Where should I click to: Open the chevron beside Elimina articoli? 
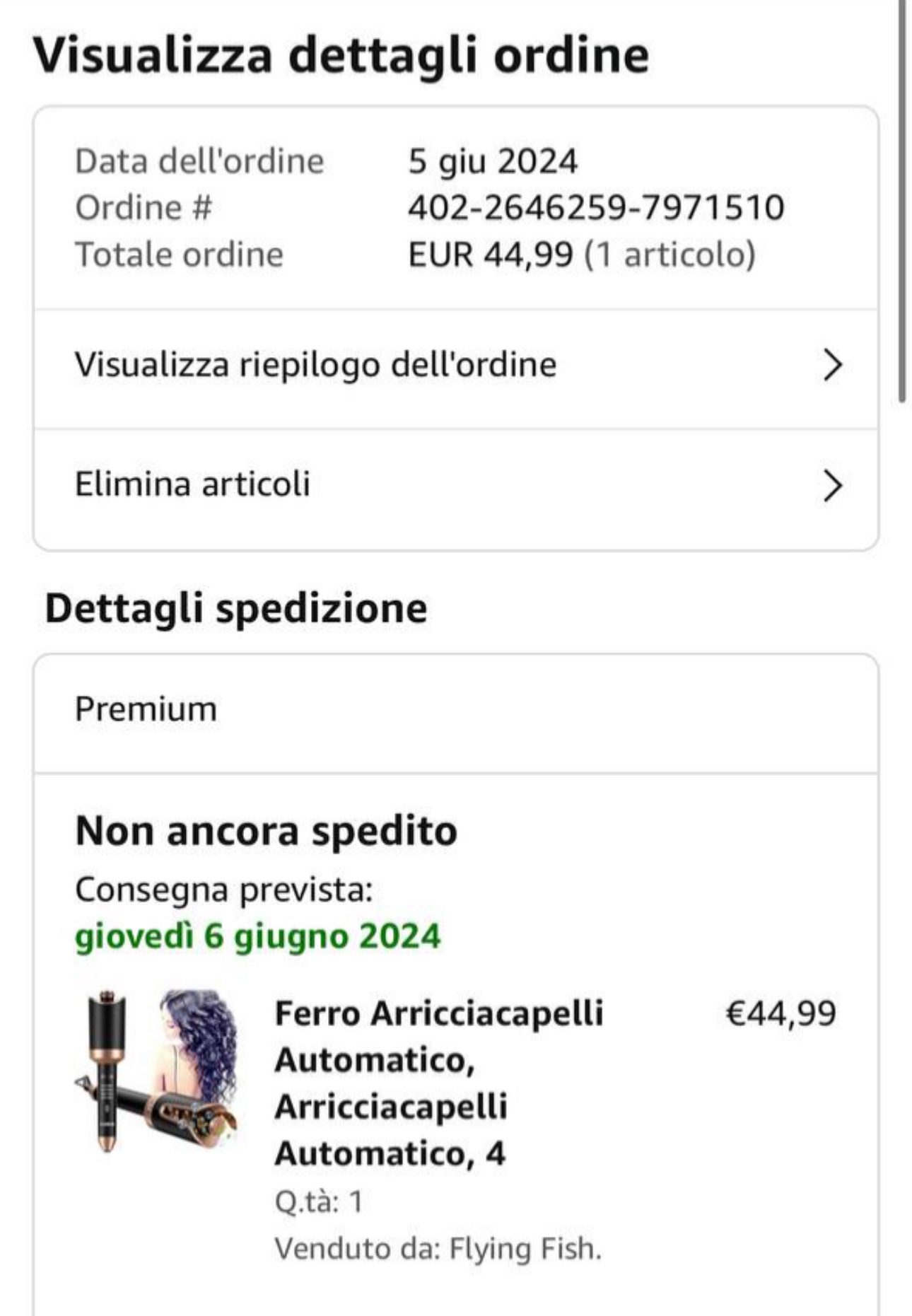[x=833, y=486]
